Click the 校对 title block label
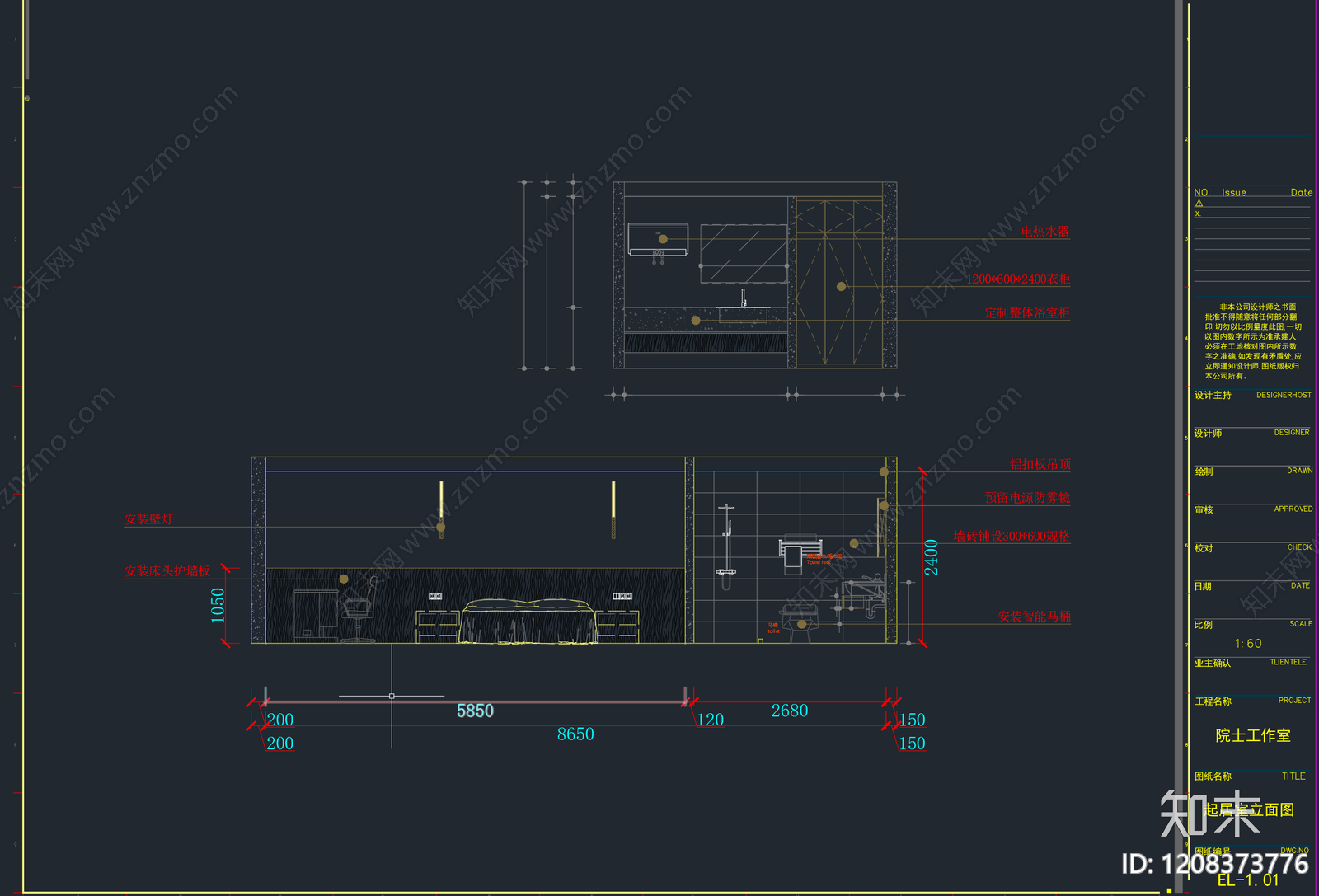 click(x=1204, y=548)
